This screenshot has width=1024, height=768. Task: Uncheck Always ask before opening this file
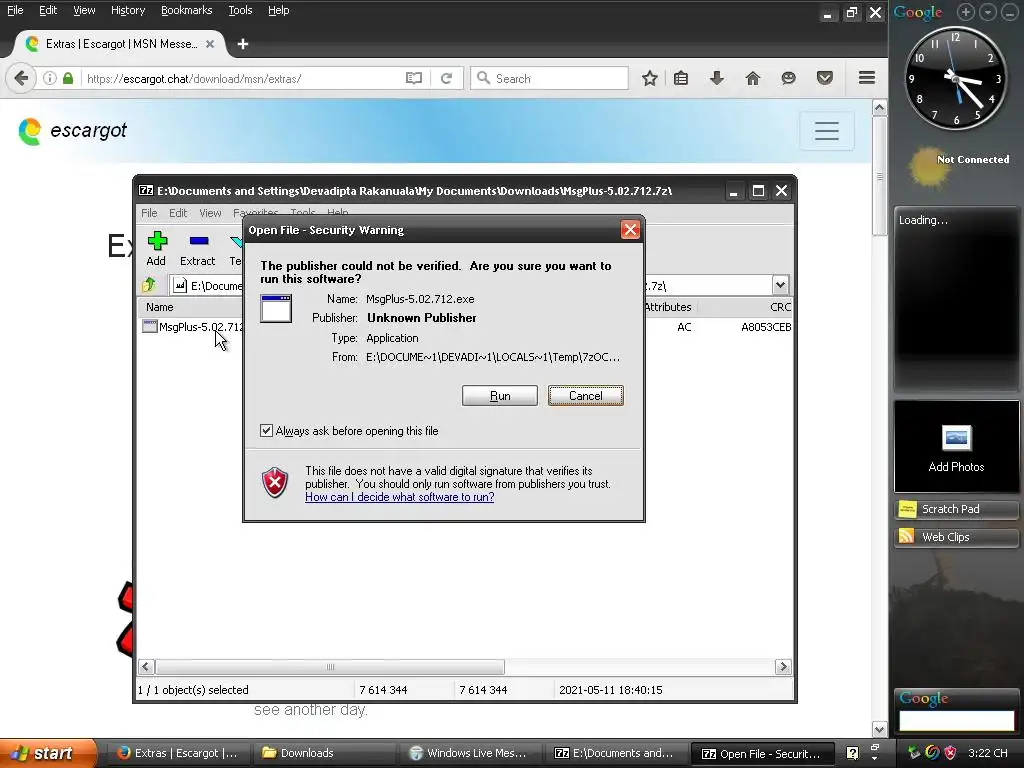[266, 430]
